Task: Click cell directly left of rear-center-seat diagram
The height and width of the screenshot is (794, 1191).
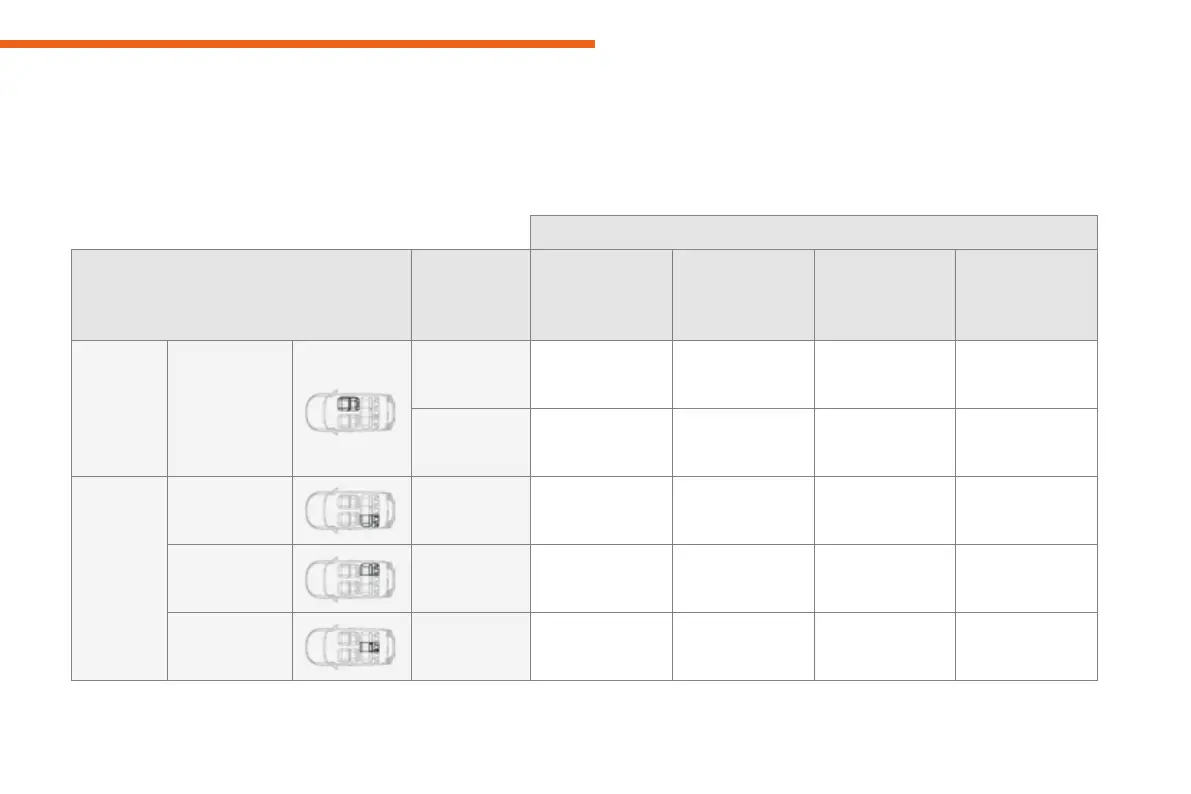Action: point(229,646)
